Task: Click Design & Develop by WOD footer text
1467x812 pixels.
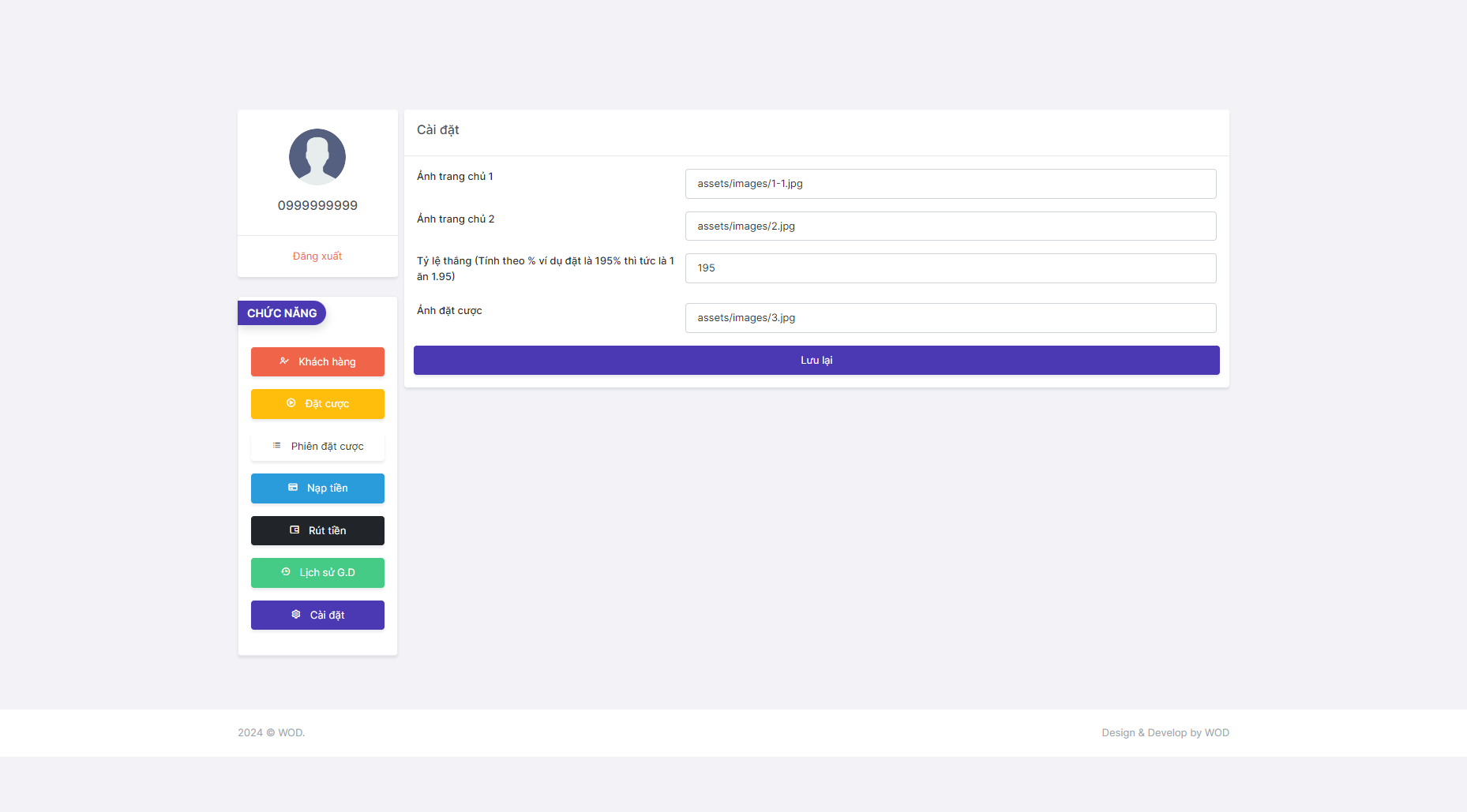Action: [1165, 733]
